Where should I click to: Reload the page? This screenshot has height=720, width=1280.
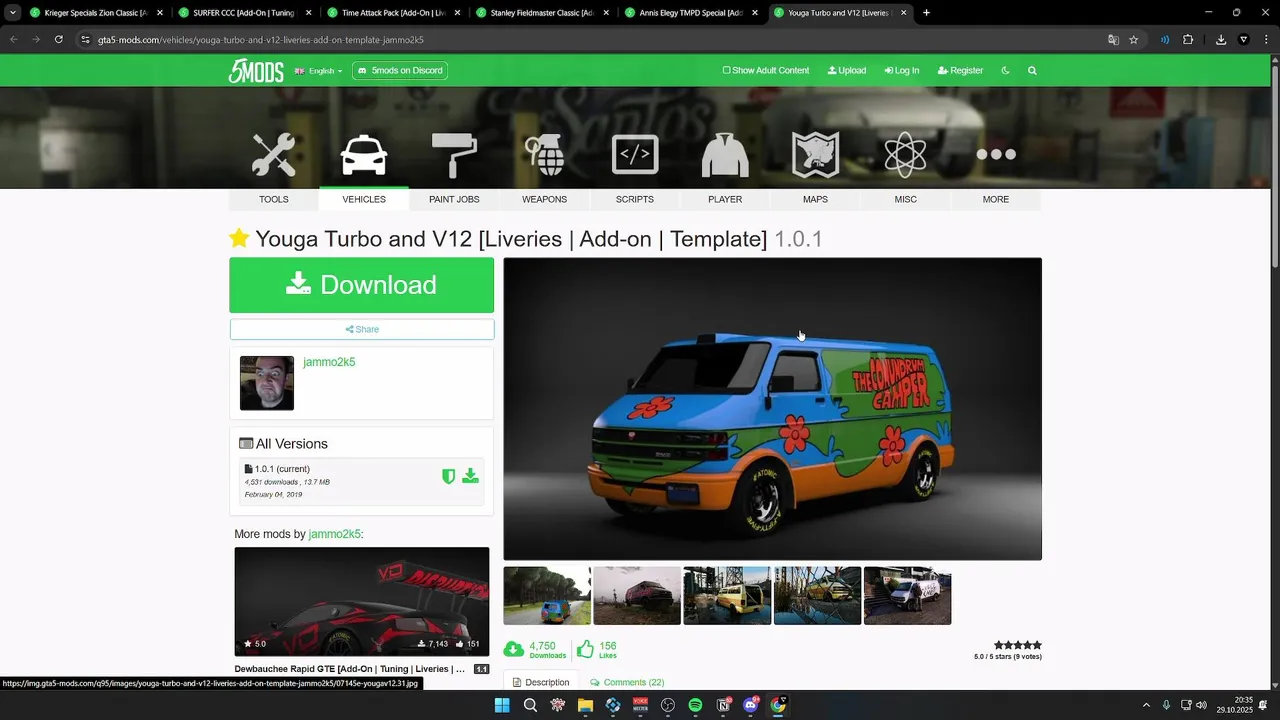59,40
